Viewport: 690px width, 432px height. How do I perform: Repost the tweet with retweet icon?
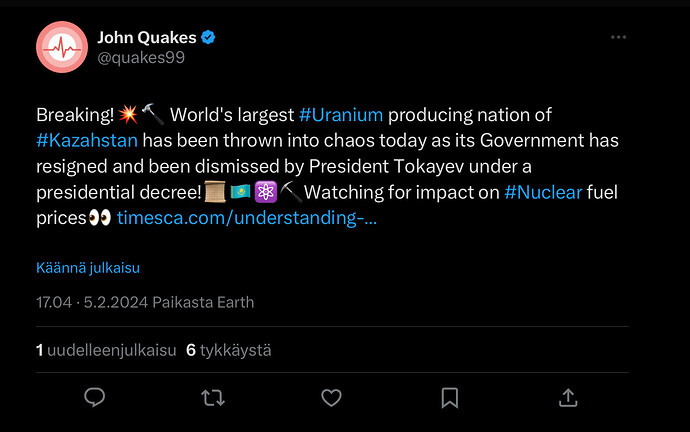(213, 398)
